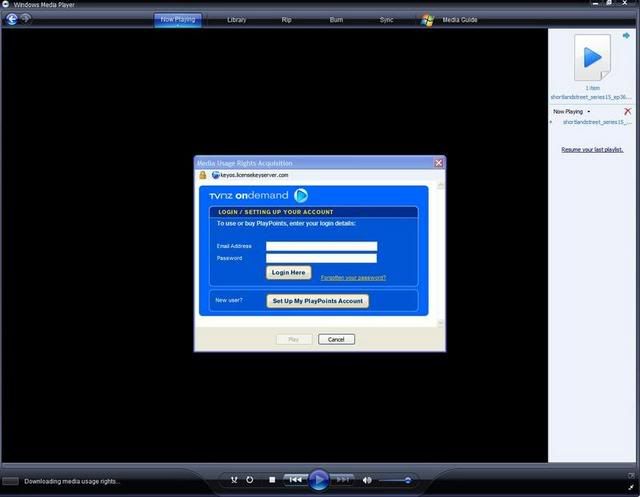The width and height of the screenshot is (640, 497).
Task: Go back with the blue back arrow
Action: [11, 19]
